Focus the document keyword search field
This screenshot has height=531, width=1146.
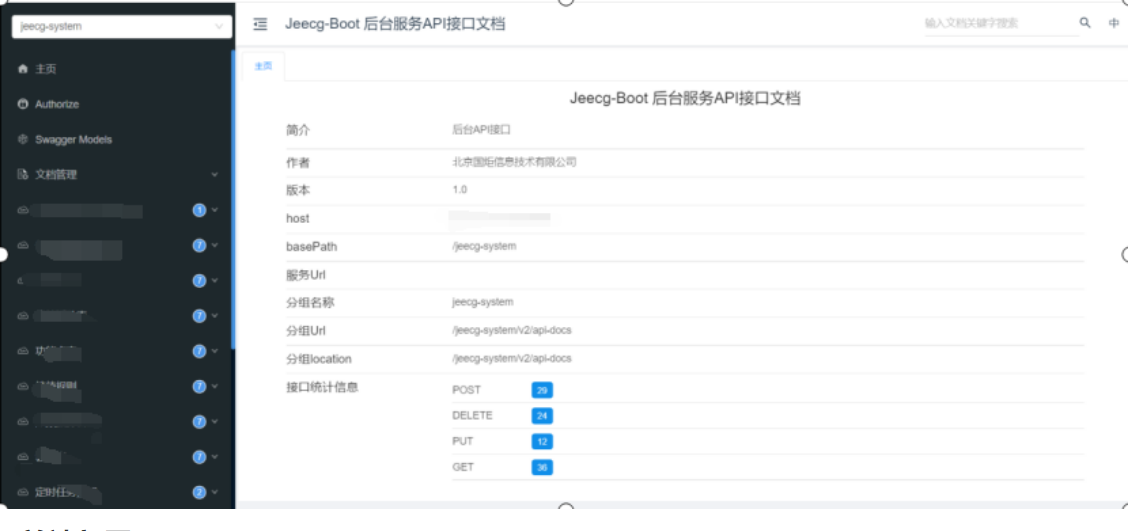[1000, 23]
